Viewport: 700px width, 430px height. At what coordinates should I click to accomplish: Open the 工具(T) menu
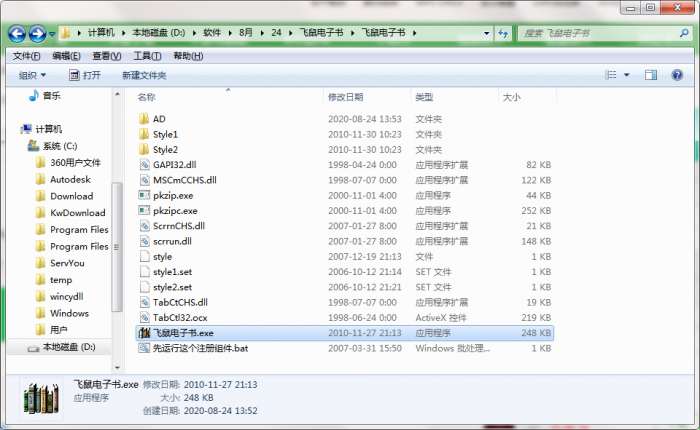pos(147,56)
